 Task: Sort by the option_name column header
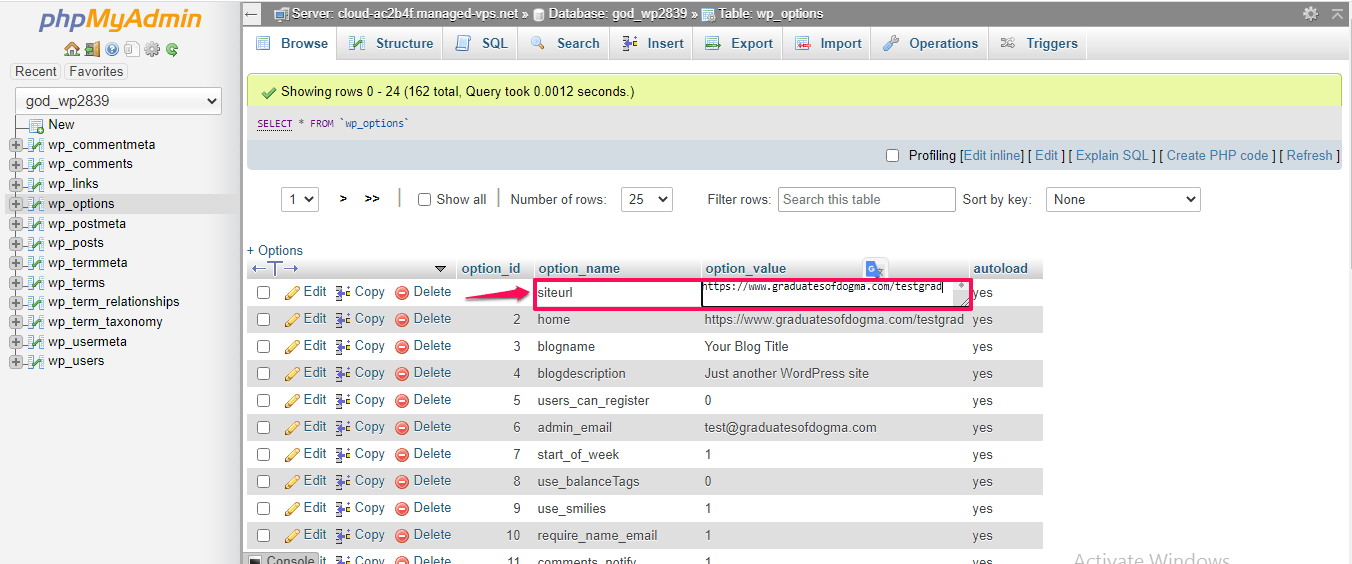point(579,268)
